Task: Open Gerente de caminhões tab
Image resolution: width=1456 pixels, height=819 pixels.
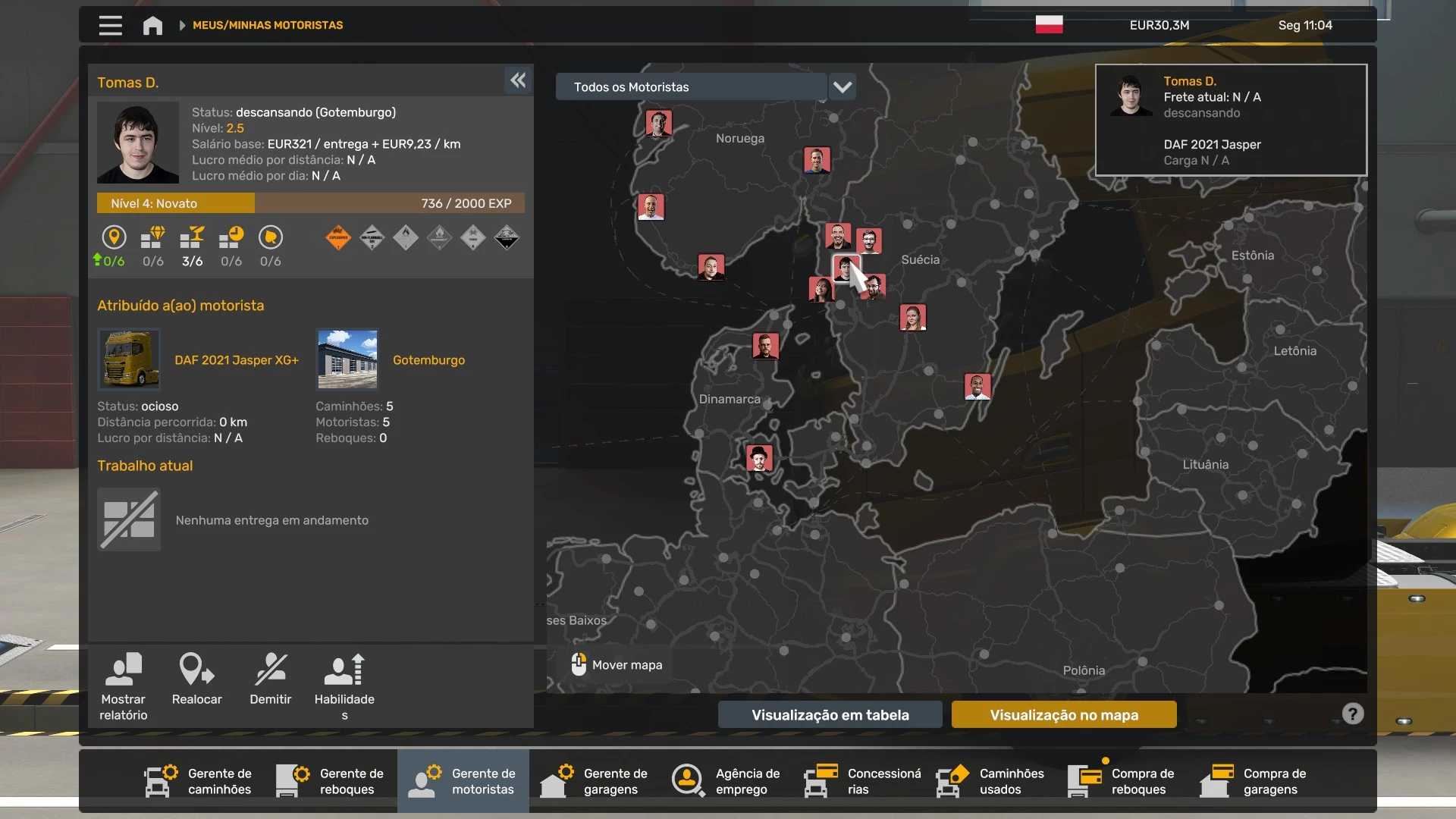Action: [x=198, y=781]
